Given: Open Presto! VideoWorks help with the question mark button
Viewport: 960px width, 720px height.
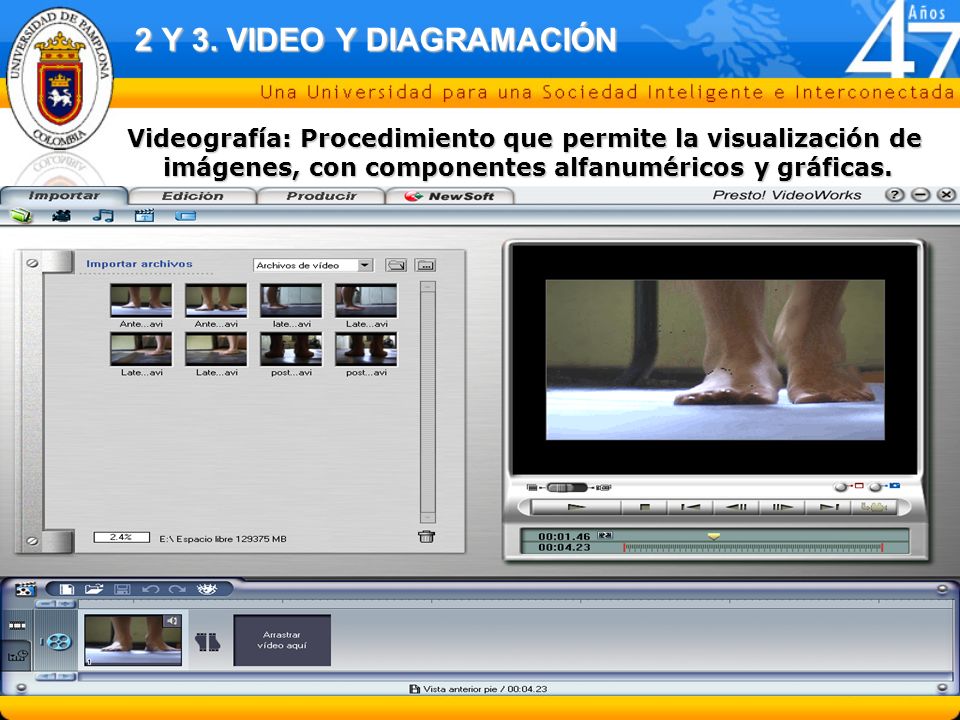Looking at the screenshot, I should pyautogui.click(x=894, y=195).
